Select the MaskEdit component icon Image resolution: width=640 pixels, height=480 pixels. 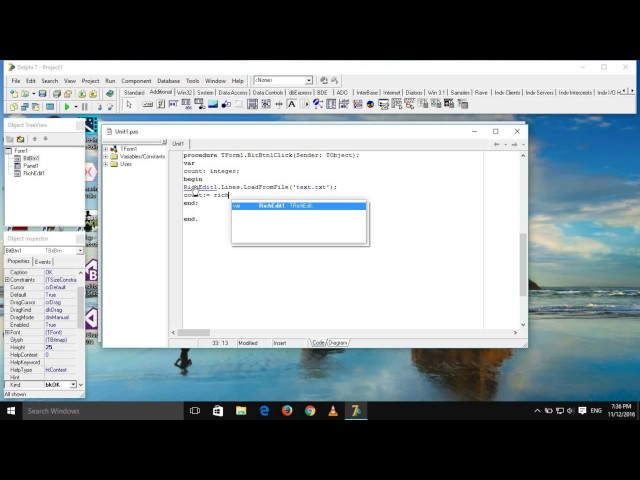coord(173,104)
